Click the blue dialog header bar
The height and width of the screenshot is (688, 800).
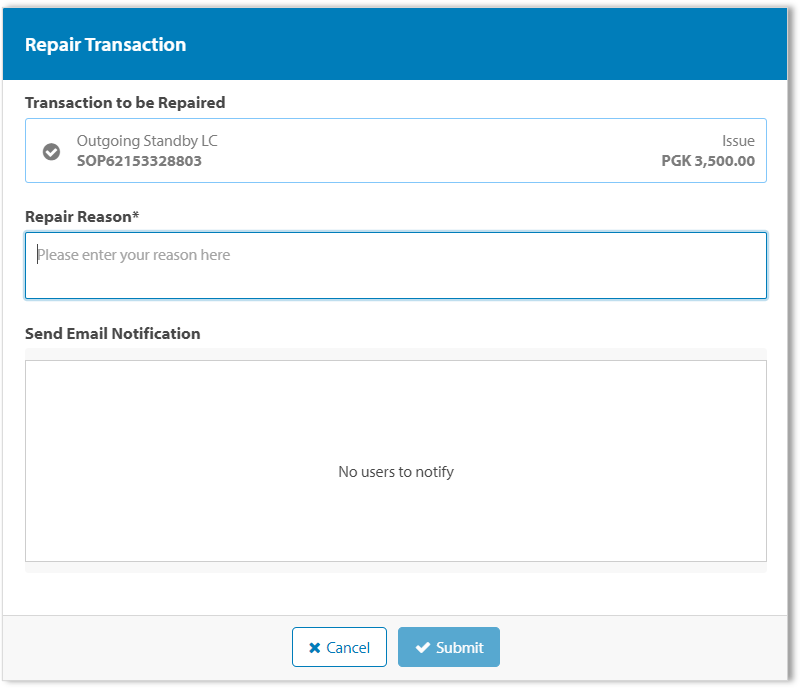point(500,45)
